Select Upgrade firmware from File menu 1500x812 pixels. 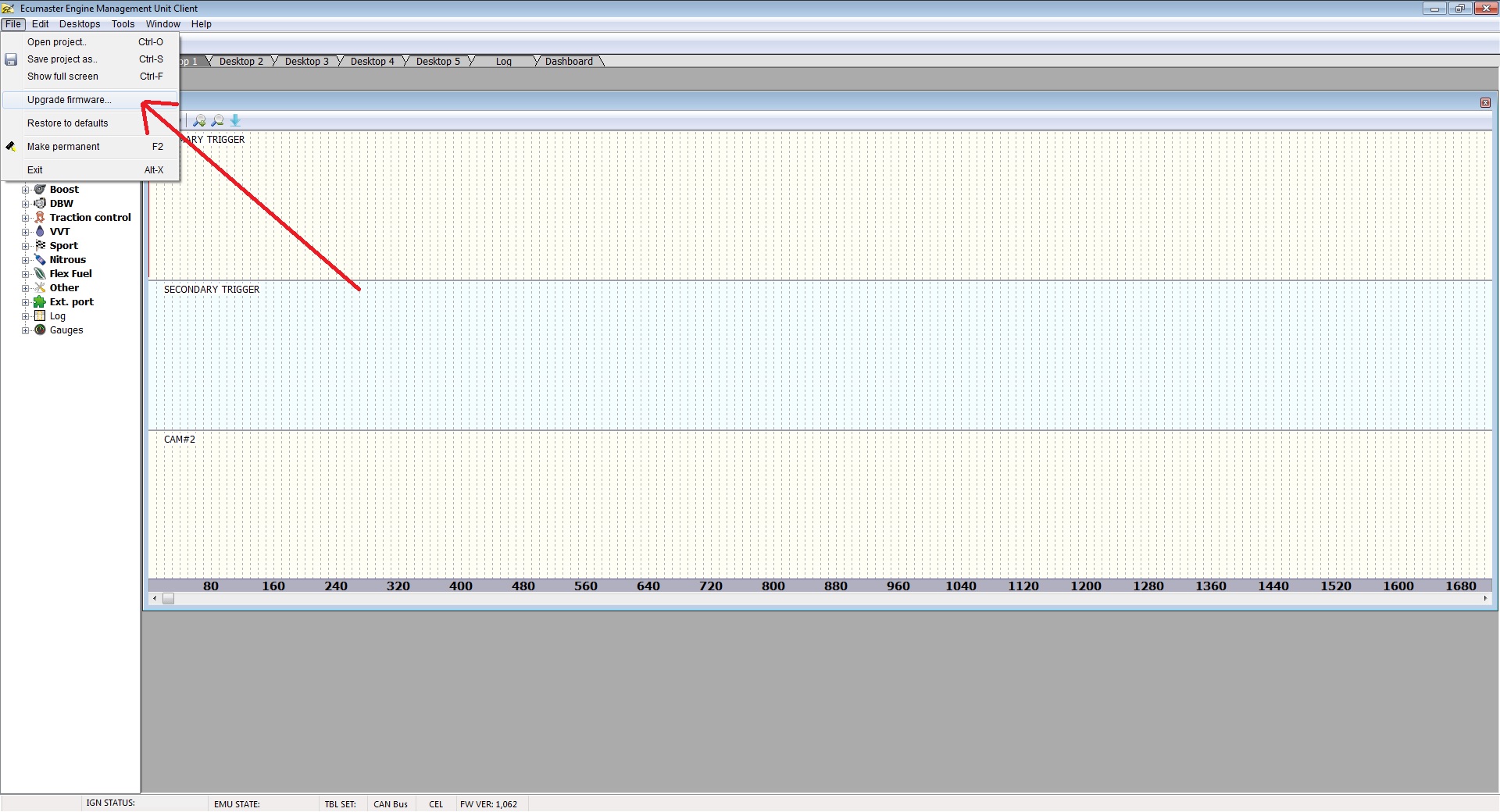[70, 100]
